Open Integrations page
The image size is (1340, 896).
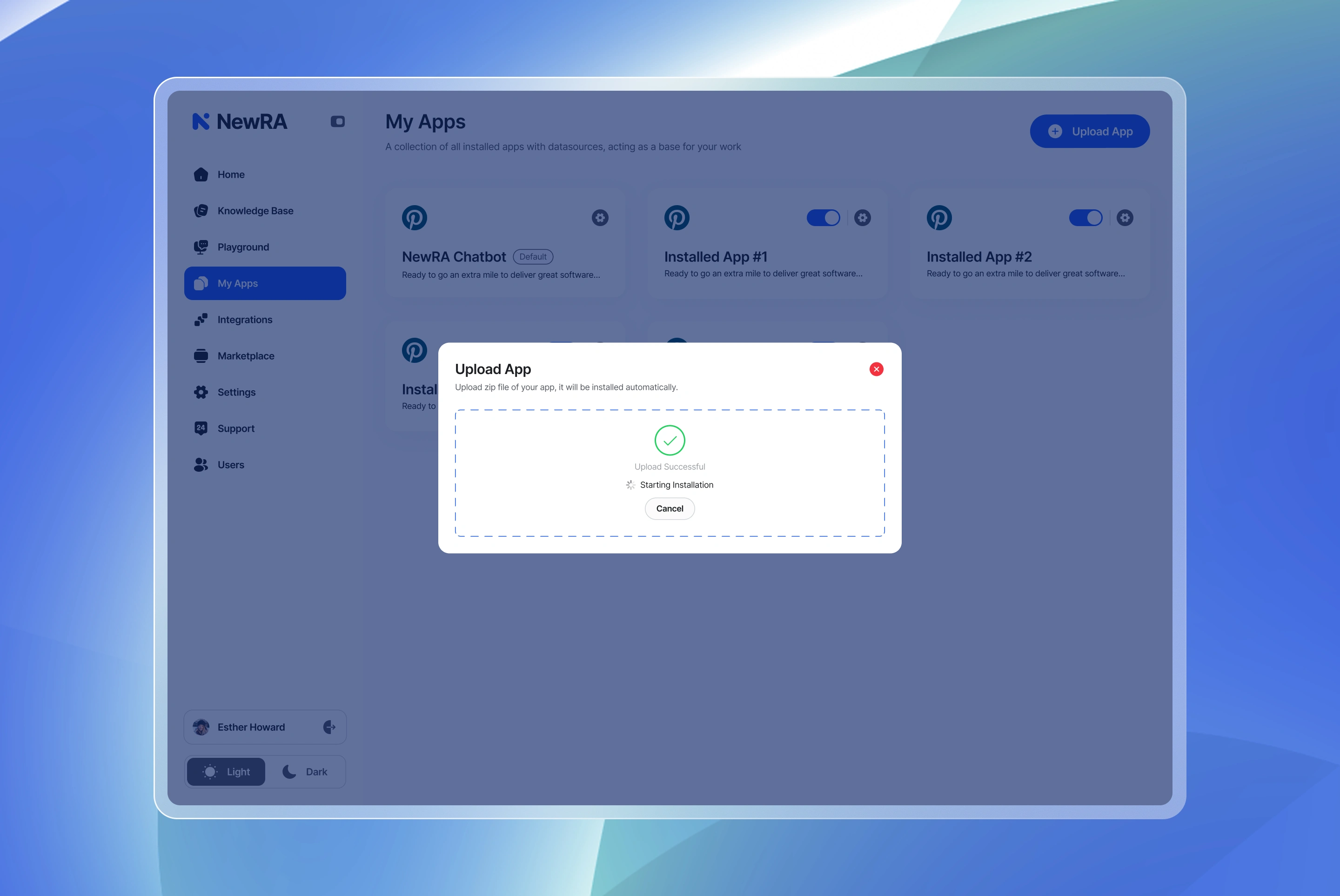point(265,320)
